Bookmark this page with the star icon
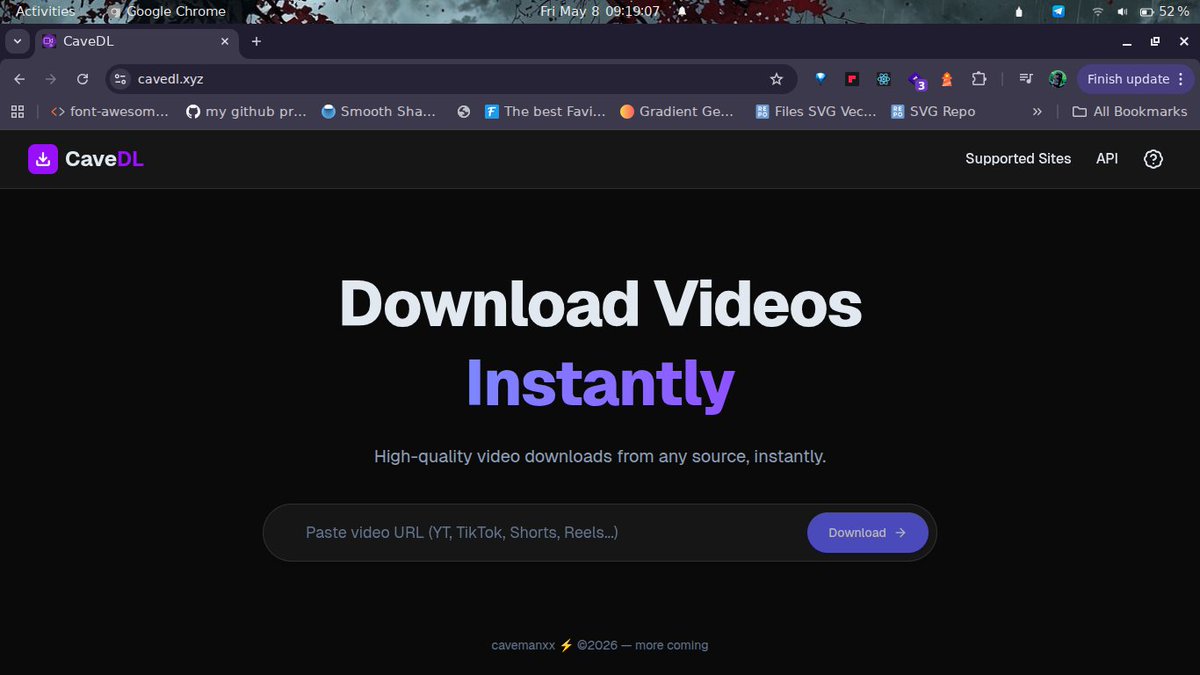 pyautogui.click(x=776, y=79)
